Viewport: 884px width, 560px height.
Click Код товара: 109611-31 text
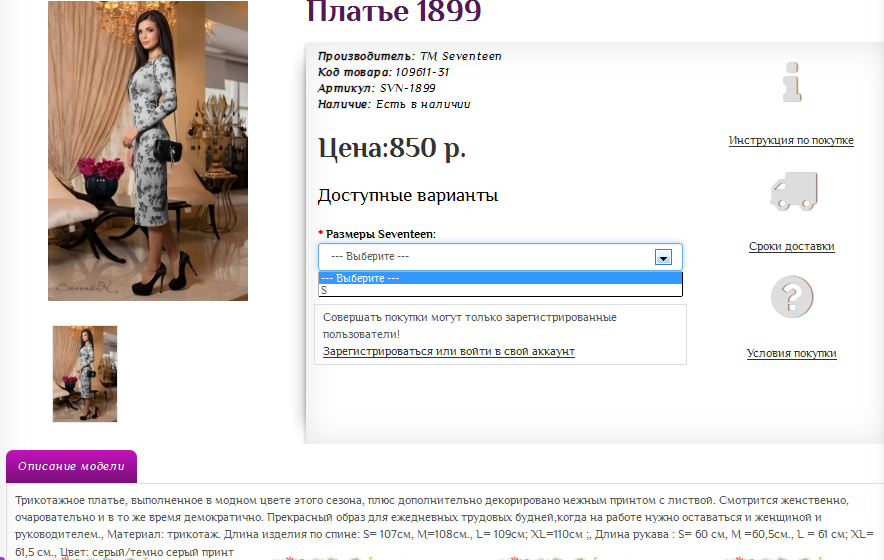click(383, 72)
